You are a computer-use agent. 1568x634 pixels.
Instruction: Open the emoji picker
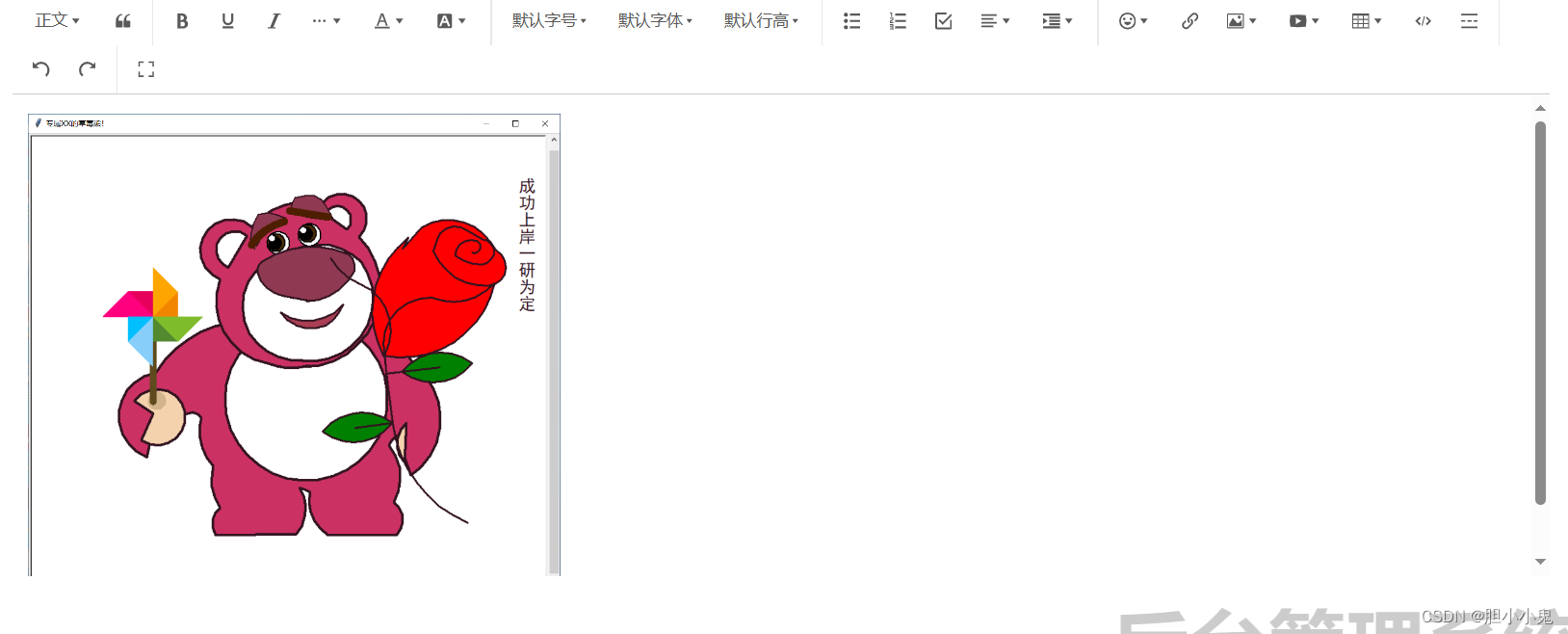pos(1134,20)
